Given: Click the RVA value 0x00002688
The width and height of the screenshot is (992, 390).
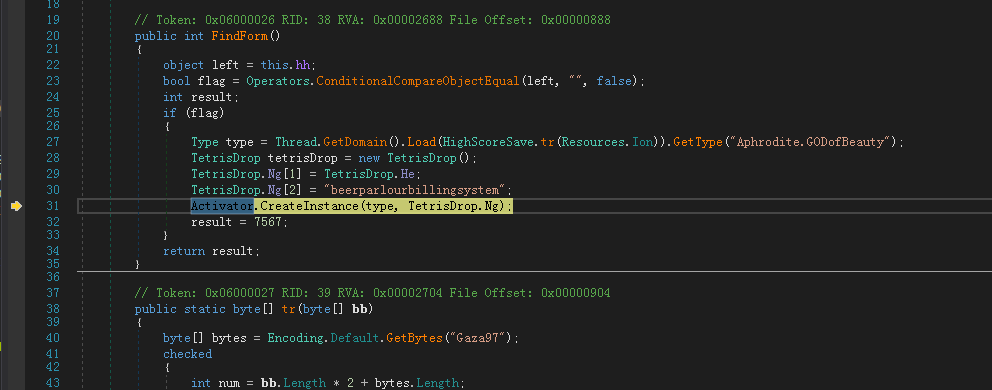Looking at the screenshot, I should tap(407, 20).
